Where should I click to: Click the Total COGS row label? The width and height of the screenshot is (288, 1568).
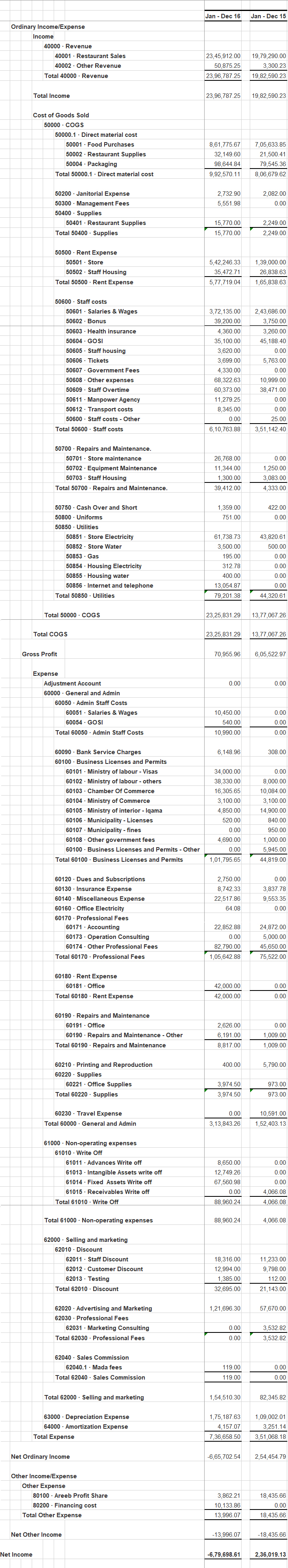(50, 634)
